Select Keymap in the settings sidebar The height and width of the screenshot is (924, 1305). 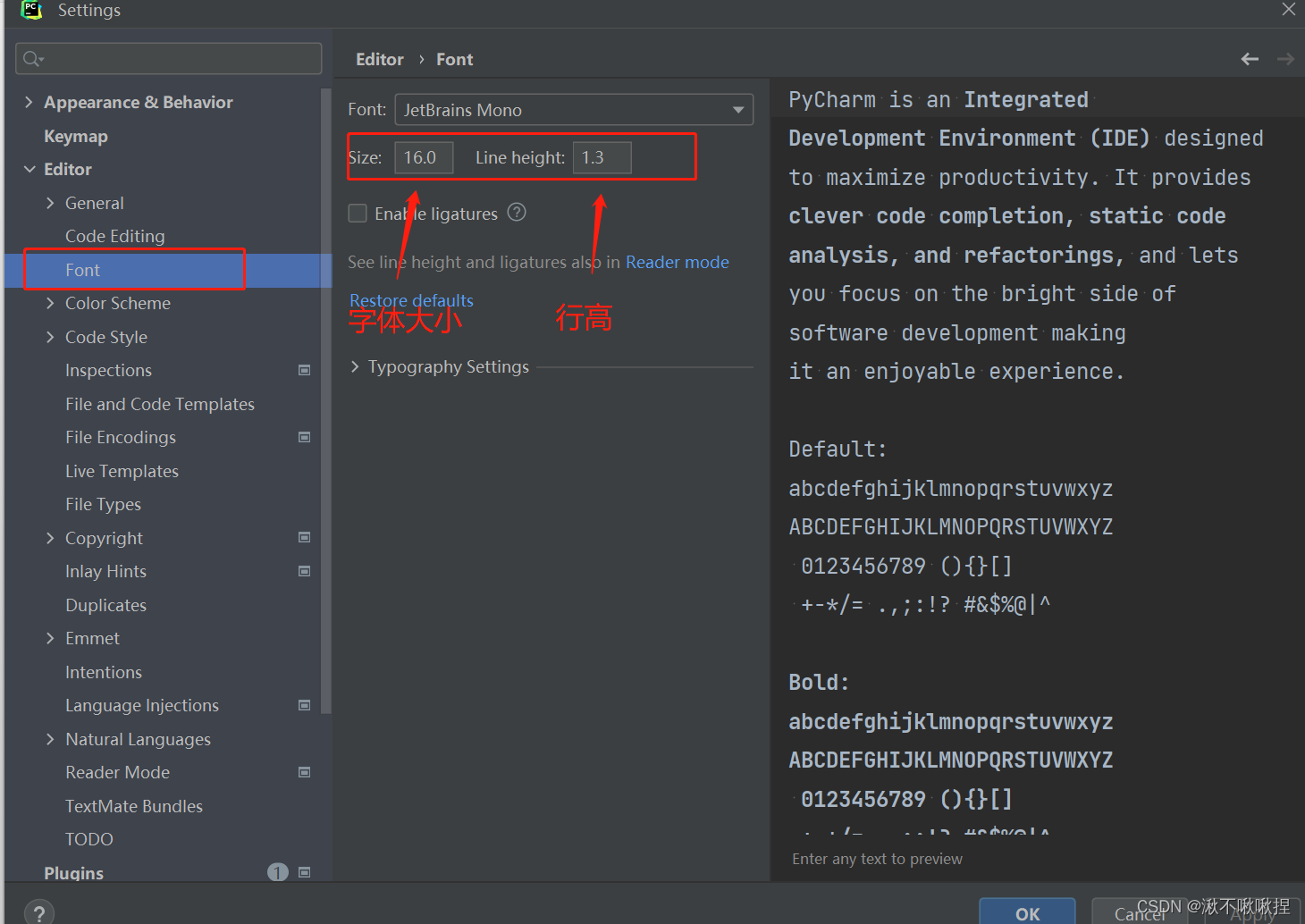pos(76,135)
